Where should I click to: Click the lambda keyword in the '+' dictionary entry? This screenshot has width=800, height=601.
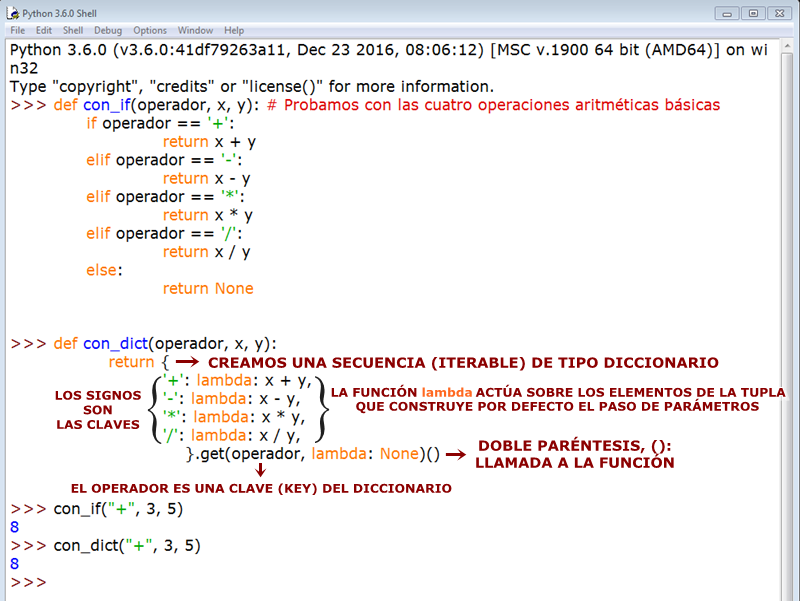(225, 380)
